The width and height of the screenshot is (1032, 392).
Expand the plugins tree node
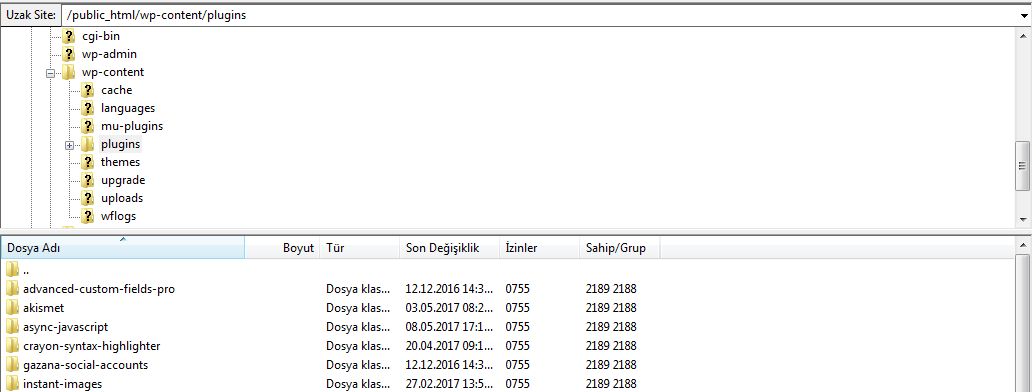[69, 145]
